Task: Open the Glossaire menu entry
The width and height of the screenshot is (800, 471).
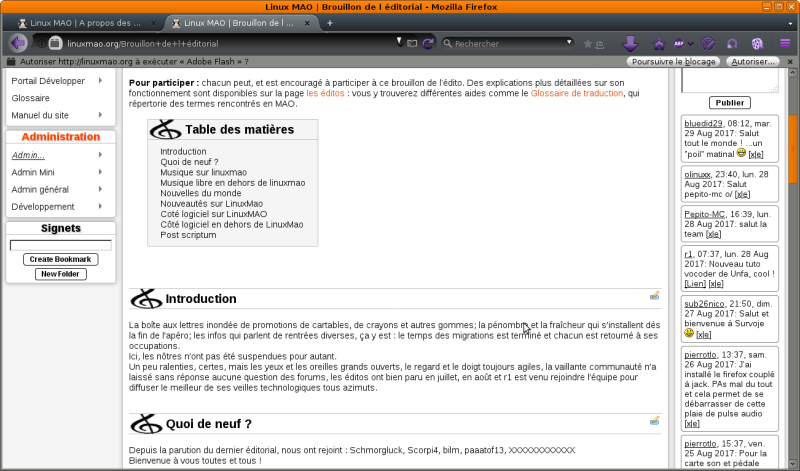Action: pyautogui.click(x=31, y=98)
